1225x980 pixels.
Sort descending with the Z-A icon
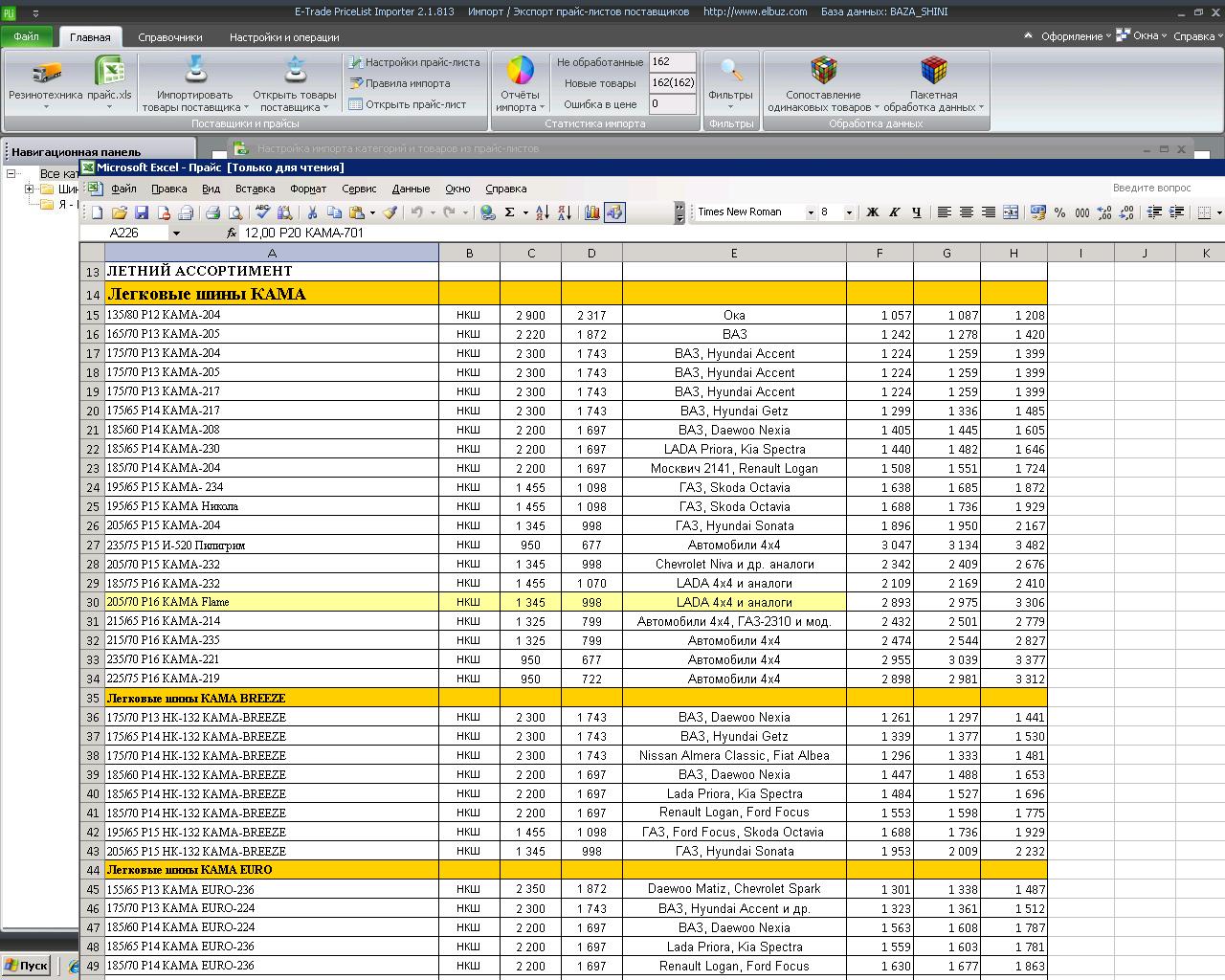564,212
